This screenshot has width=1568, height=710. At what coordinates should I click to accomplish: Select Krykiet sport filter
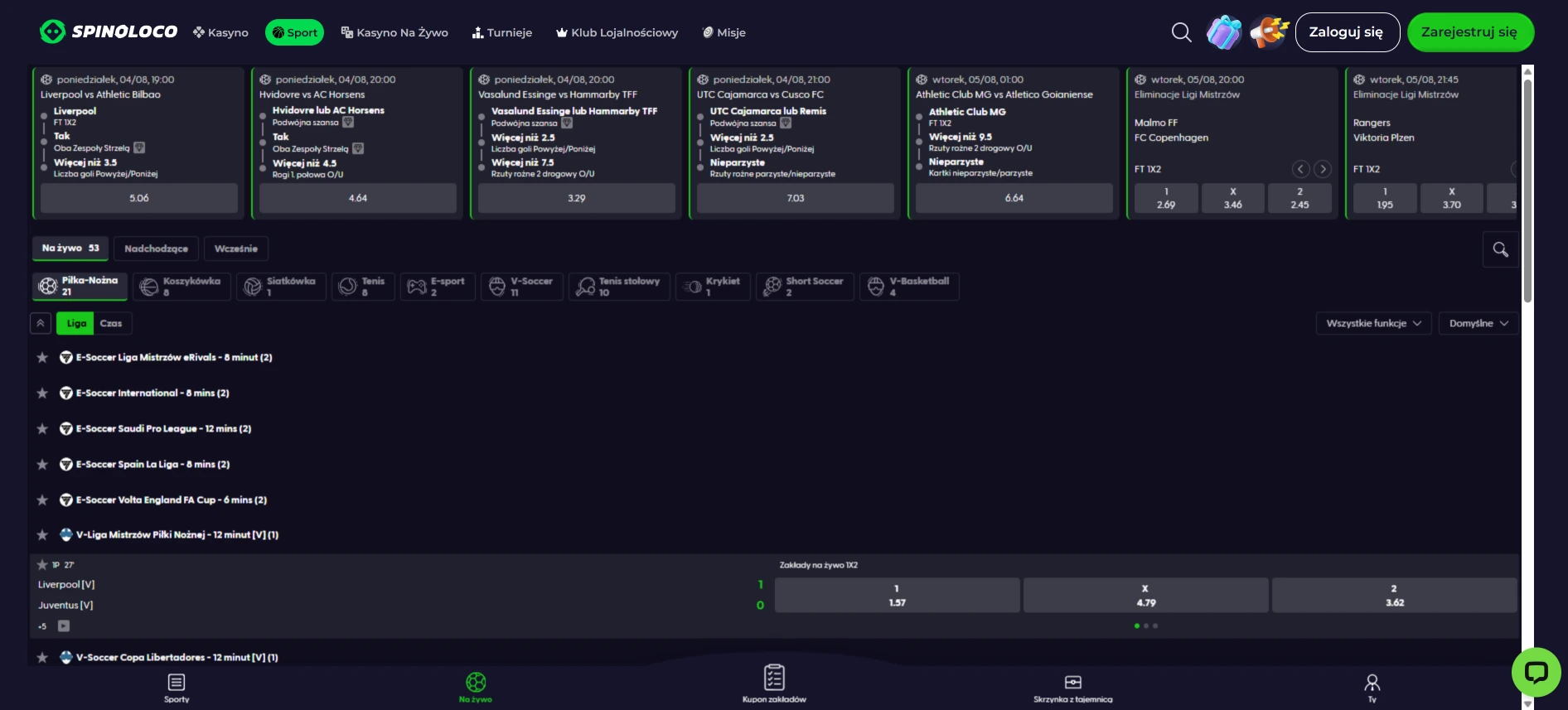coord(713,286)
